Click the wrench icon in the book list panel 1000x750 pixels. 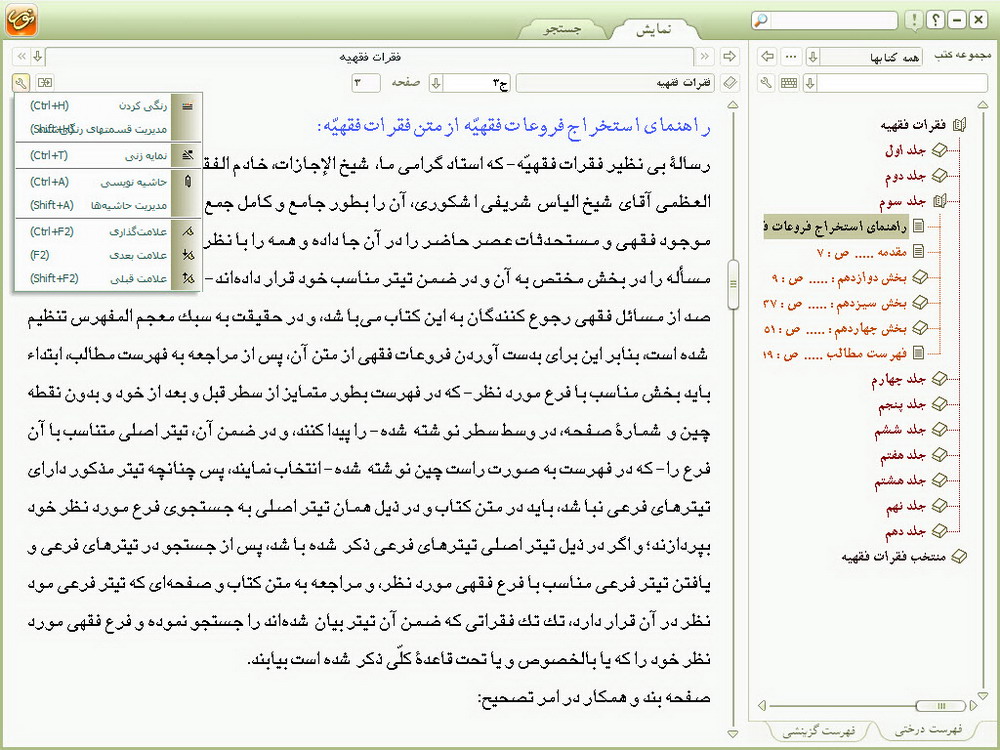[767, 83]
